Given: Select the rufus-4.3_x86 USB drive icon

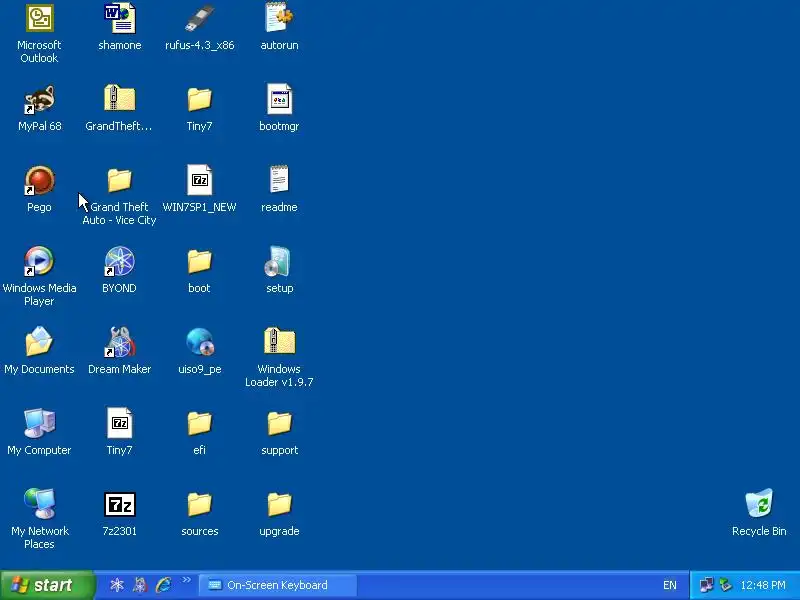Looking at the screenshot, I should (199, 18).
